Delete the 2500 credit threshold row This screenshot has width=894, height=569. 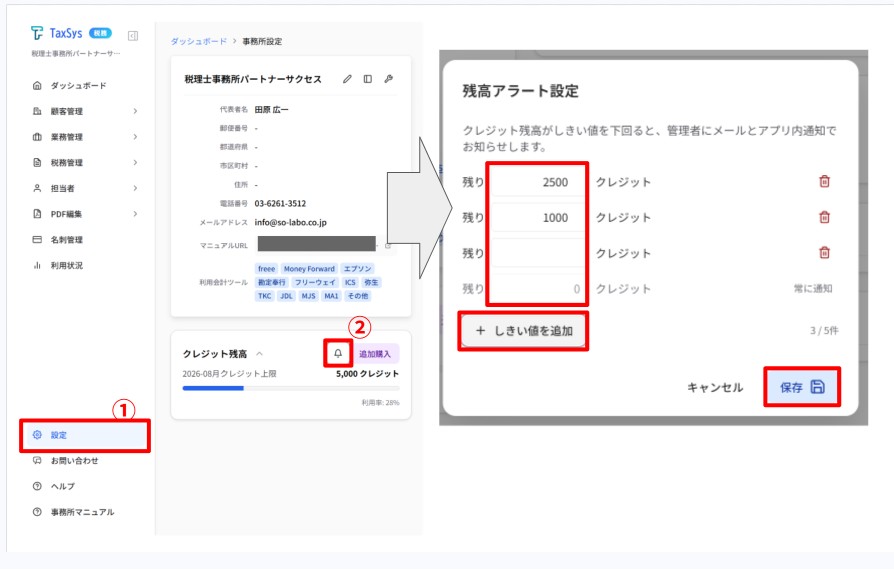(x=824, y=182)
